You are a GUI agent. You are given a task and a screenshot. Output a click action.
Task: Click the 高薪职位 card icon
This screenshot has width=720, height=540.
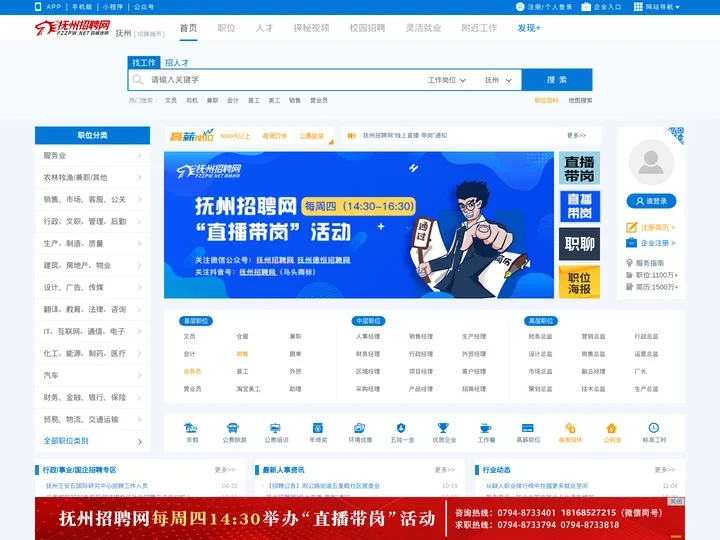[x=528, y=428]
